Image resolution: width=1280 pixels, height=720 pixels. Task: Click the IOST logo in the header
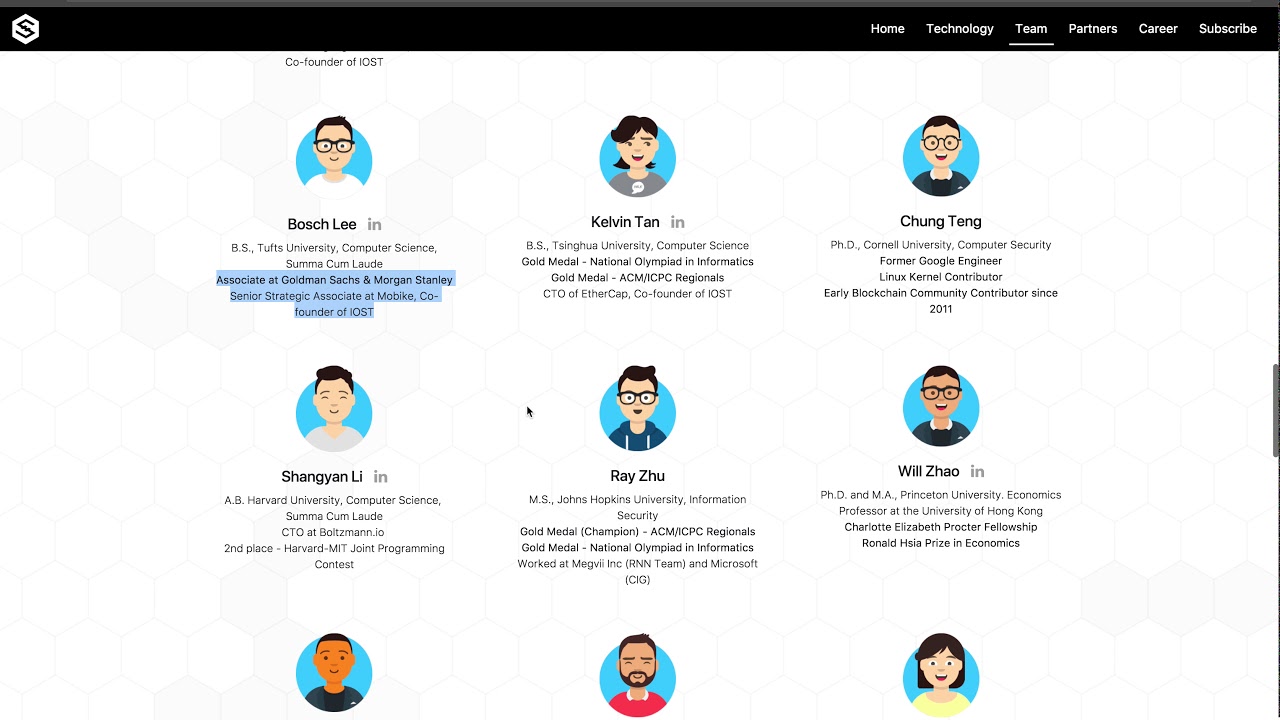coord(25,30)
